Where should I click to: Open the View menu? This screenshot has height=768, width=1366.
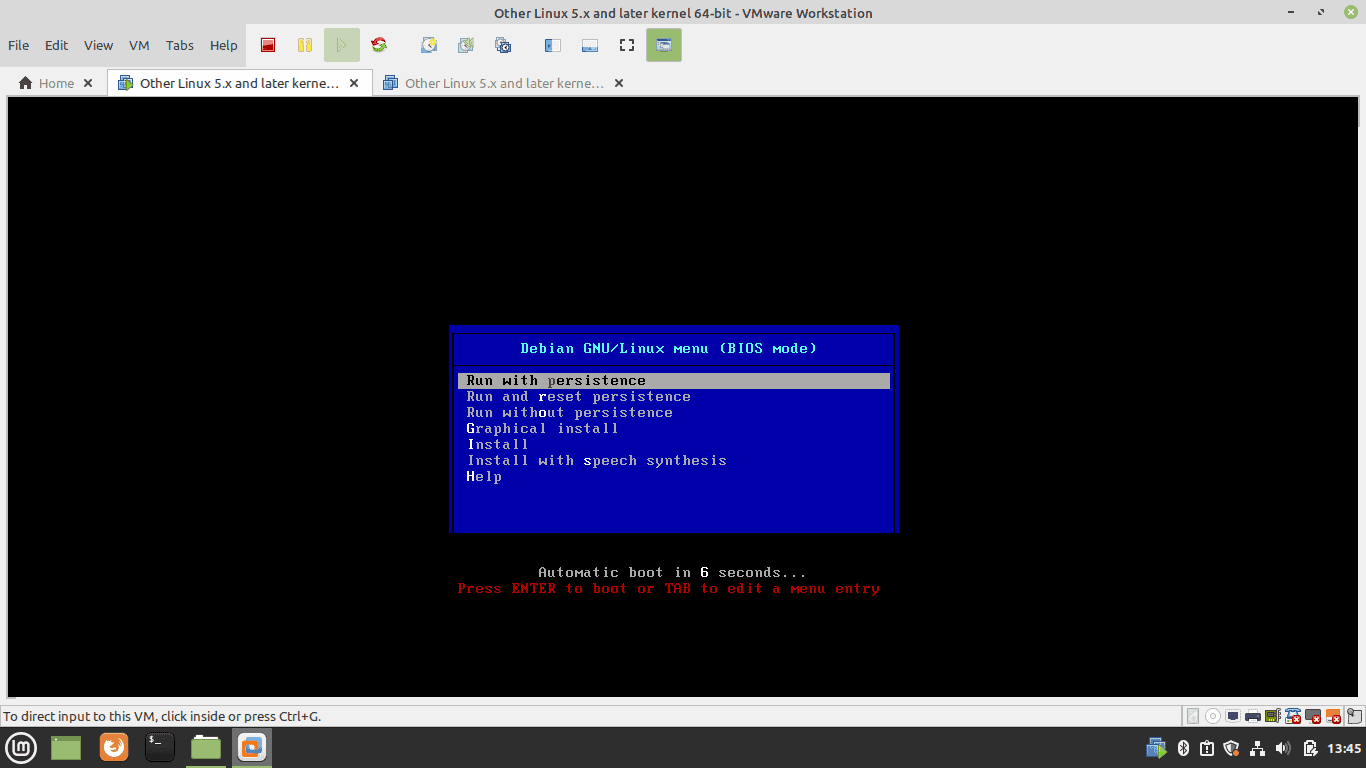[98, 45]
